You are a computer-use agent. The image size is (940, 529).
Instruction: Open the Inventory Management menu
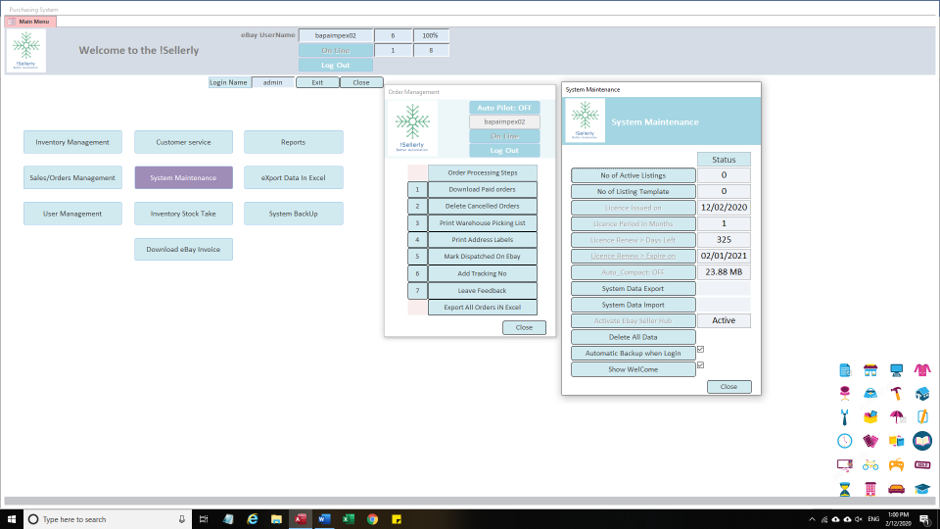(x=72, y=142)
